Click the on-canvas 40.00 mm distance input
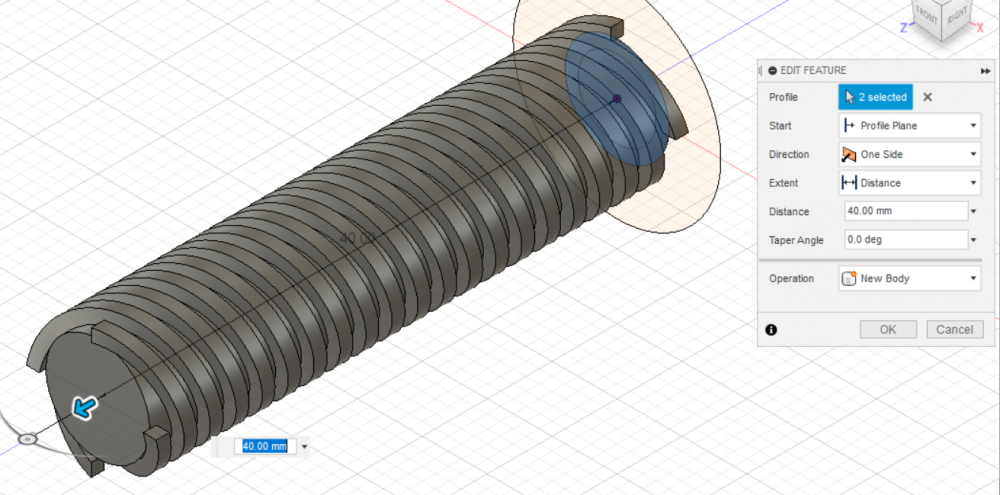The height and width of the screenshot is (495, 1000). pos(265,447)
